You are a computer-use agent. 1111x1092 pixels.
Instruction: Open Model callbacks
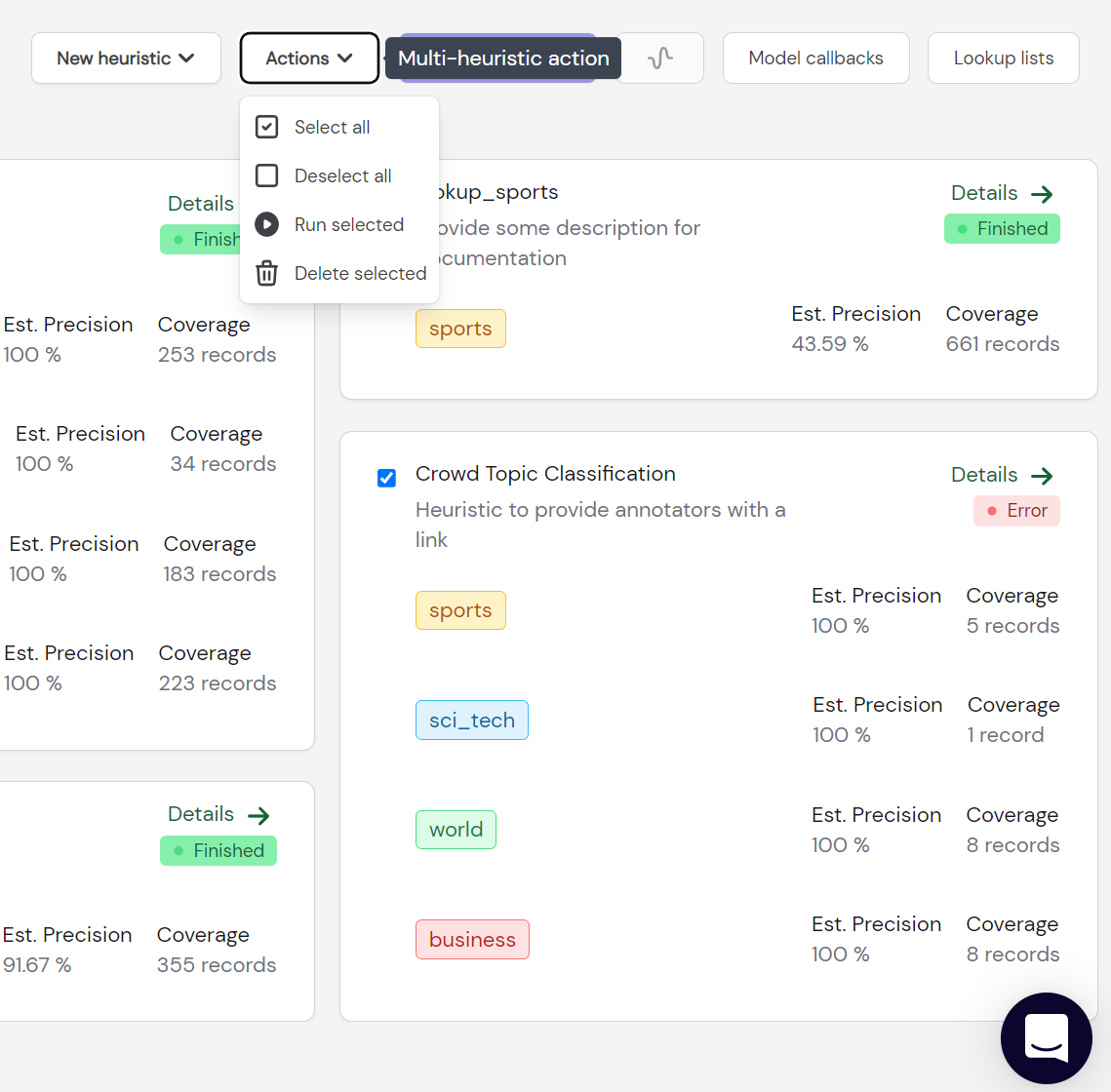[815, 58]
